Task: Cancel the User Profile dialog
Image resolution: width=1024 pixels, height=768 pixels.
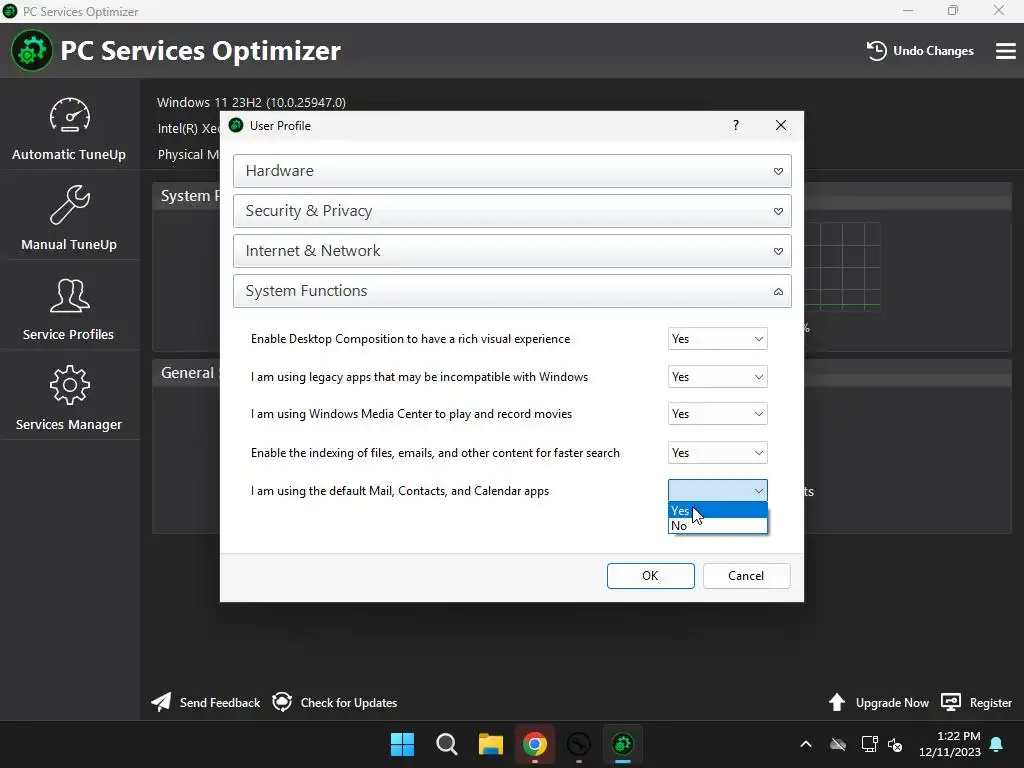Action: click(x=746, y=575)
